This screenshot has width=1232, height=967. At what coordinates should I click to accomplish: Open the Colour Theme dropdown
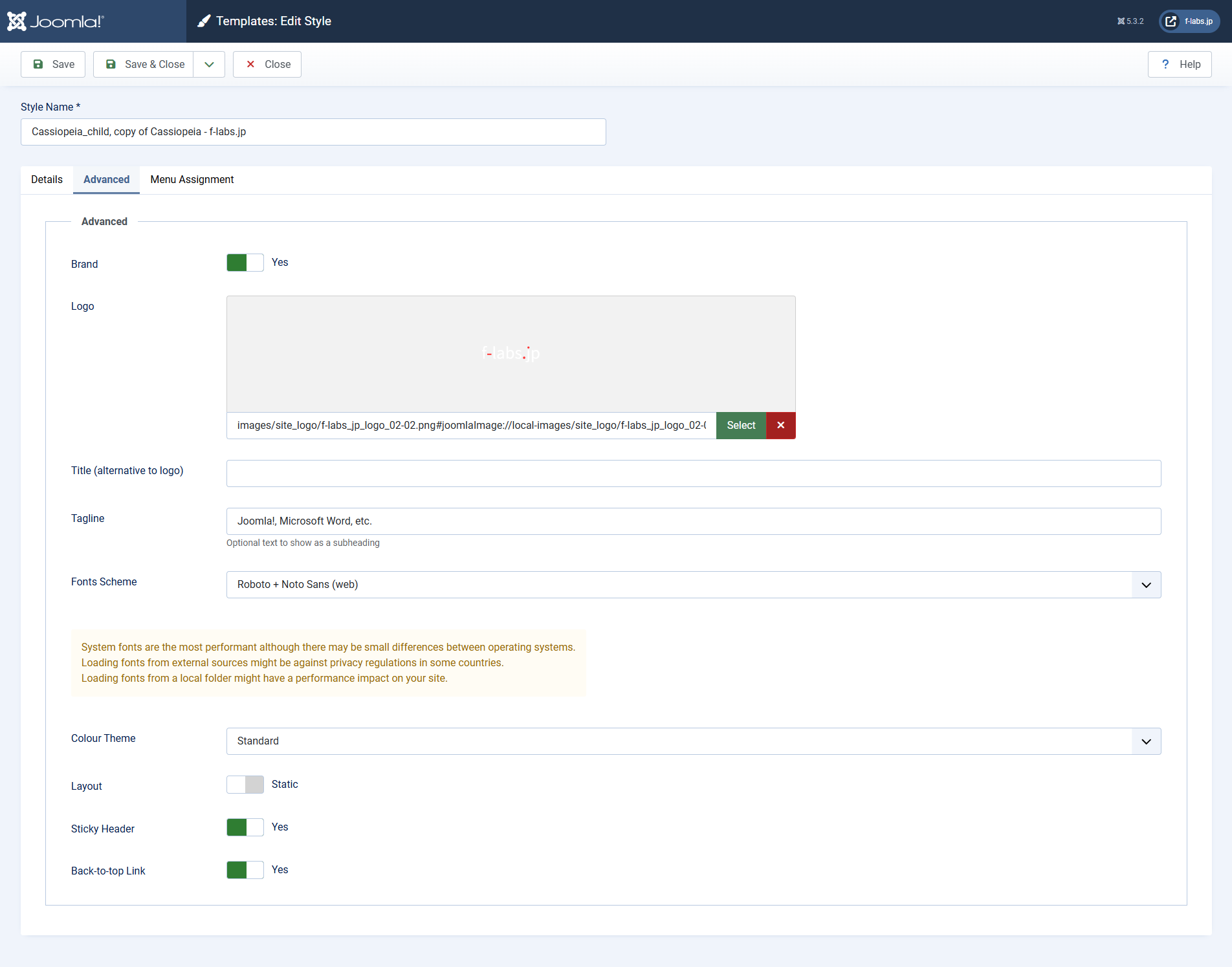(694, 741)
